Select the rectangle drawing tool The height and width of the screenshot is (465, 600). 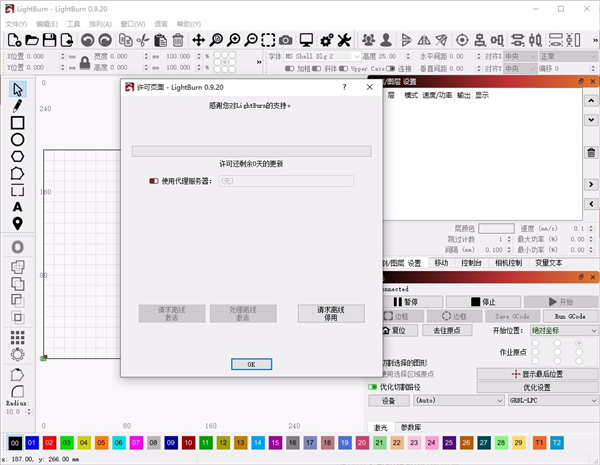(17, 123)
